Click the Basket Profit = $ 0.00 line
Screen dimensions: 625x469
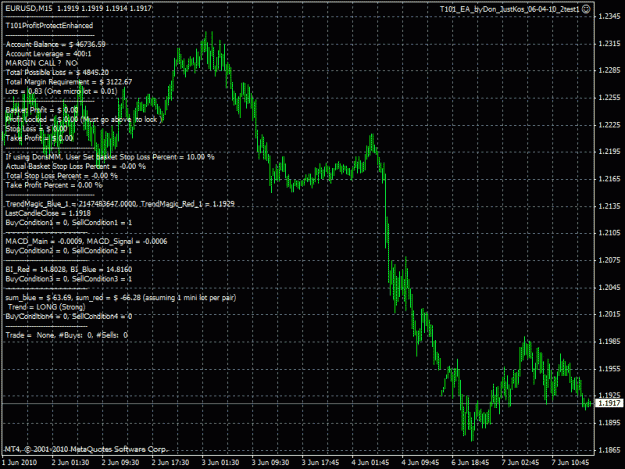(x=42, y=110)
